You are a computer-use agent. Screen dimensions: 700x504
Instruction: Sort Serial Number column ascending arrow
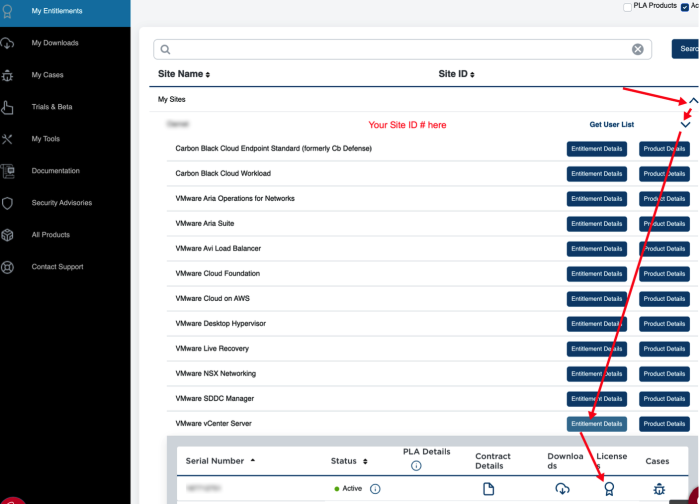[x=253, y=460]
